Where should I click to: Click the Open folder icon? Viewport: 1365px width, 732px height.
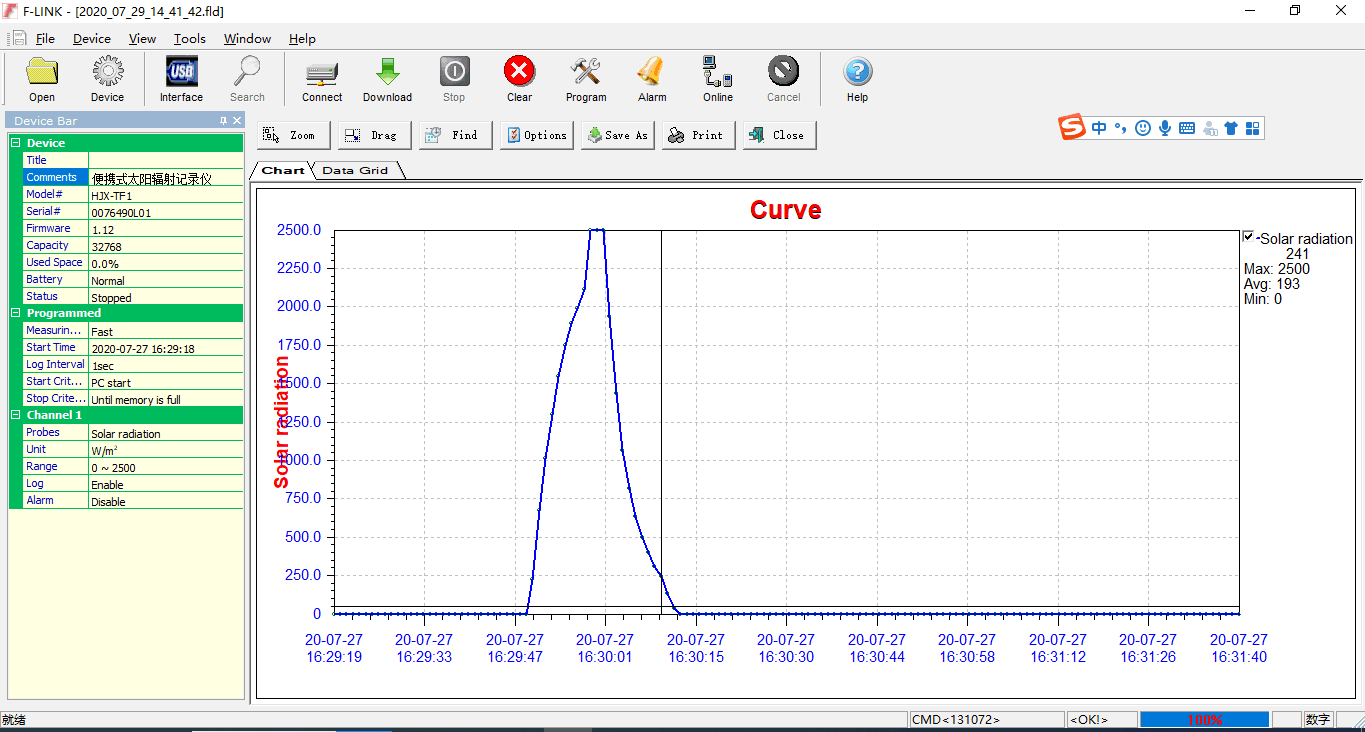[42, 72]
